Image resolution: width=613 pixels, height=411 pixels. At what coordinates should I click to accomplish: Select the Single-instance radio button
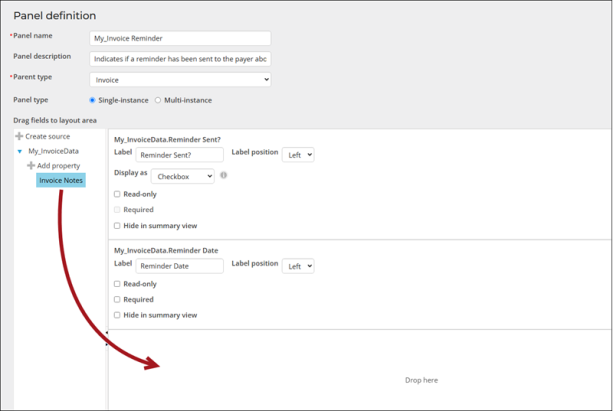click(x=94, y=100)
